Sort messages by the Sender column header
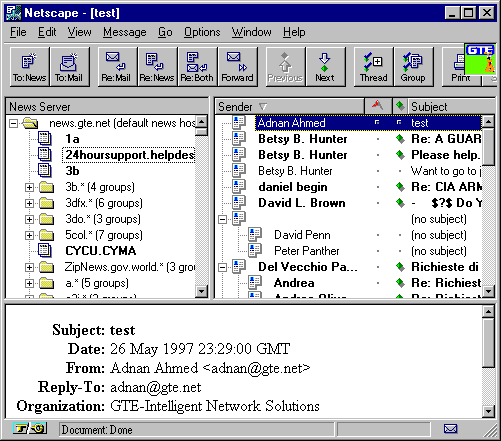The image size is (501, 441). (290, 106)
